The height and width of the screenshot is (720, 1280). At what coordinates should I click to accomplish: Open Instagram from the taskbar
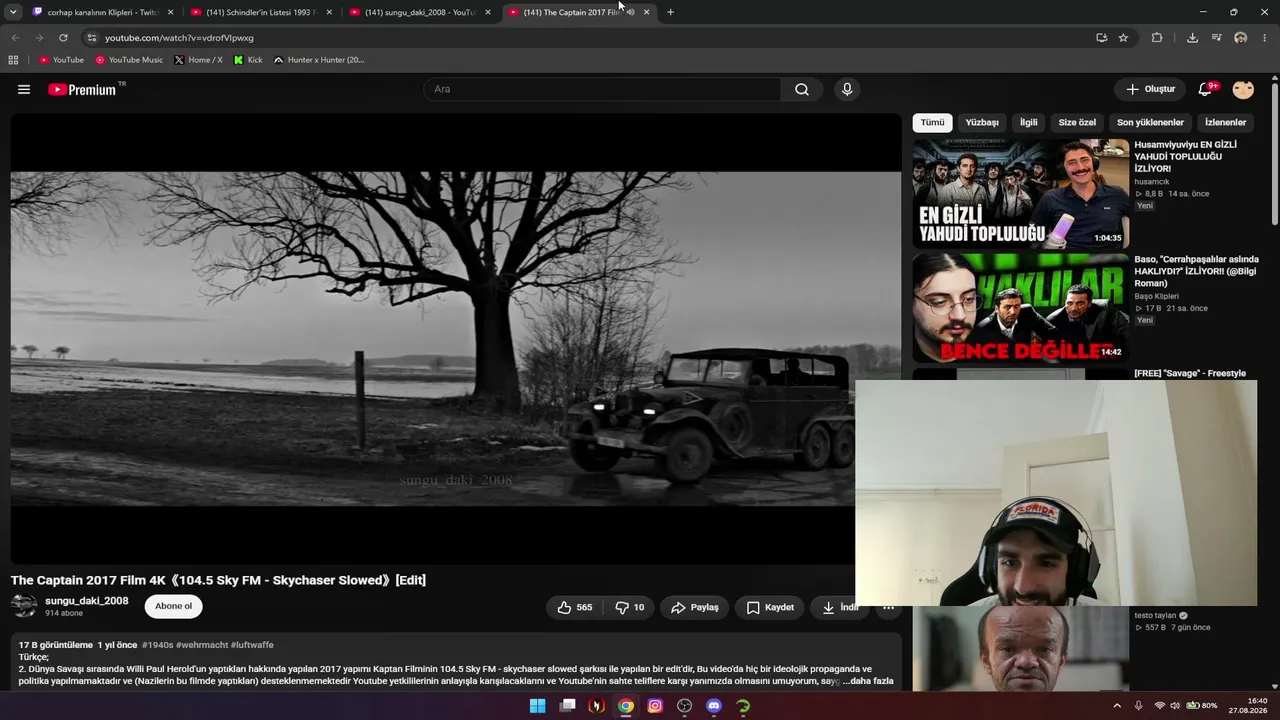(x=655, y=706)
